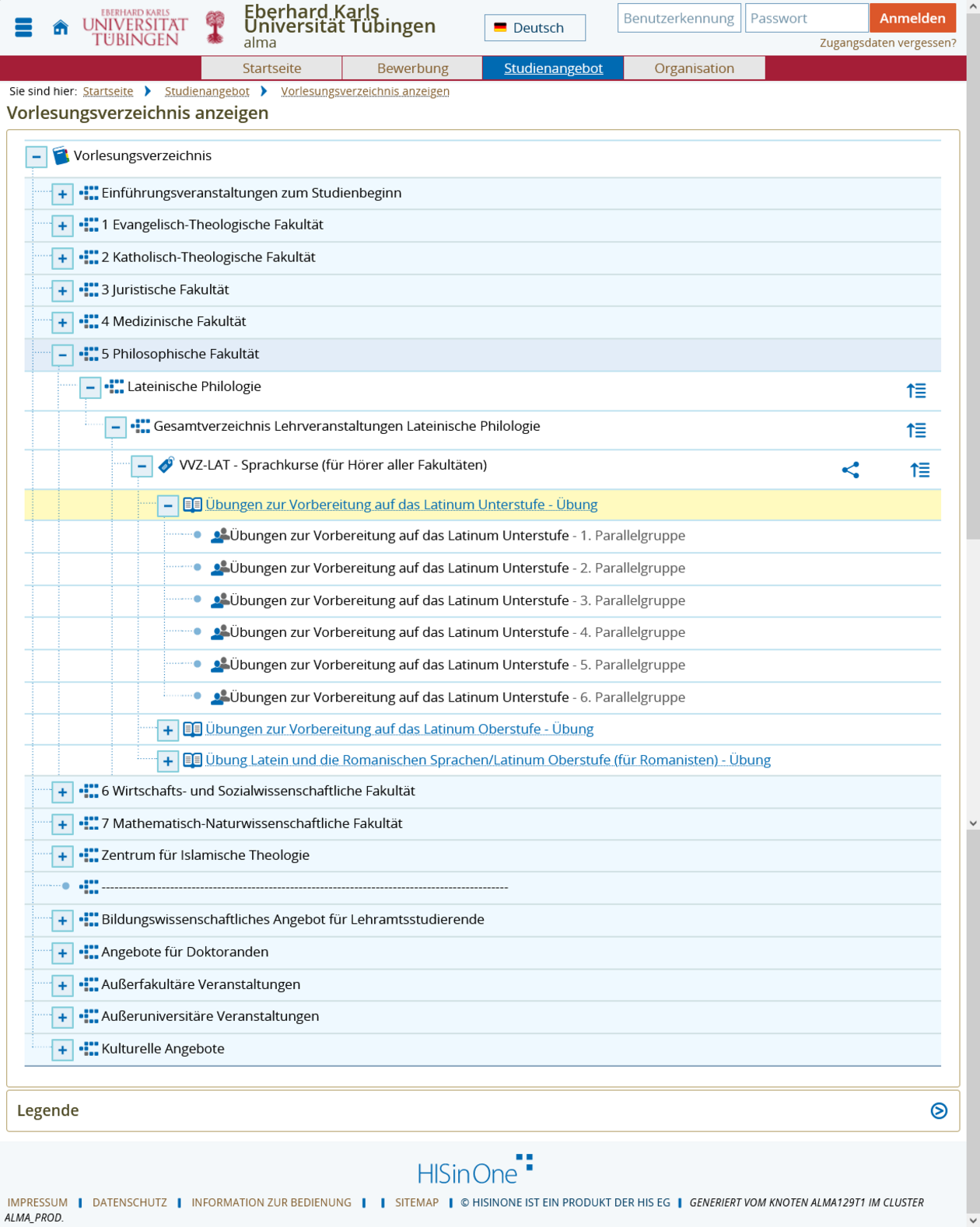The height and width of the screenshot is (1227, 980).
Task: Click the HISinOne footer logo
Action: point(475,1169)
